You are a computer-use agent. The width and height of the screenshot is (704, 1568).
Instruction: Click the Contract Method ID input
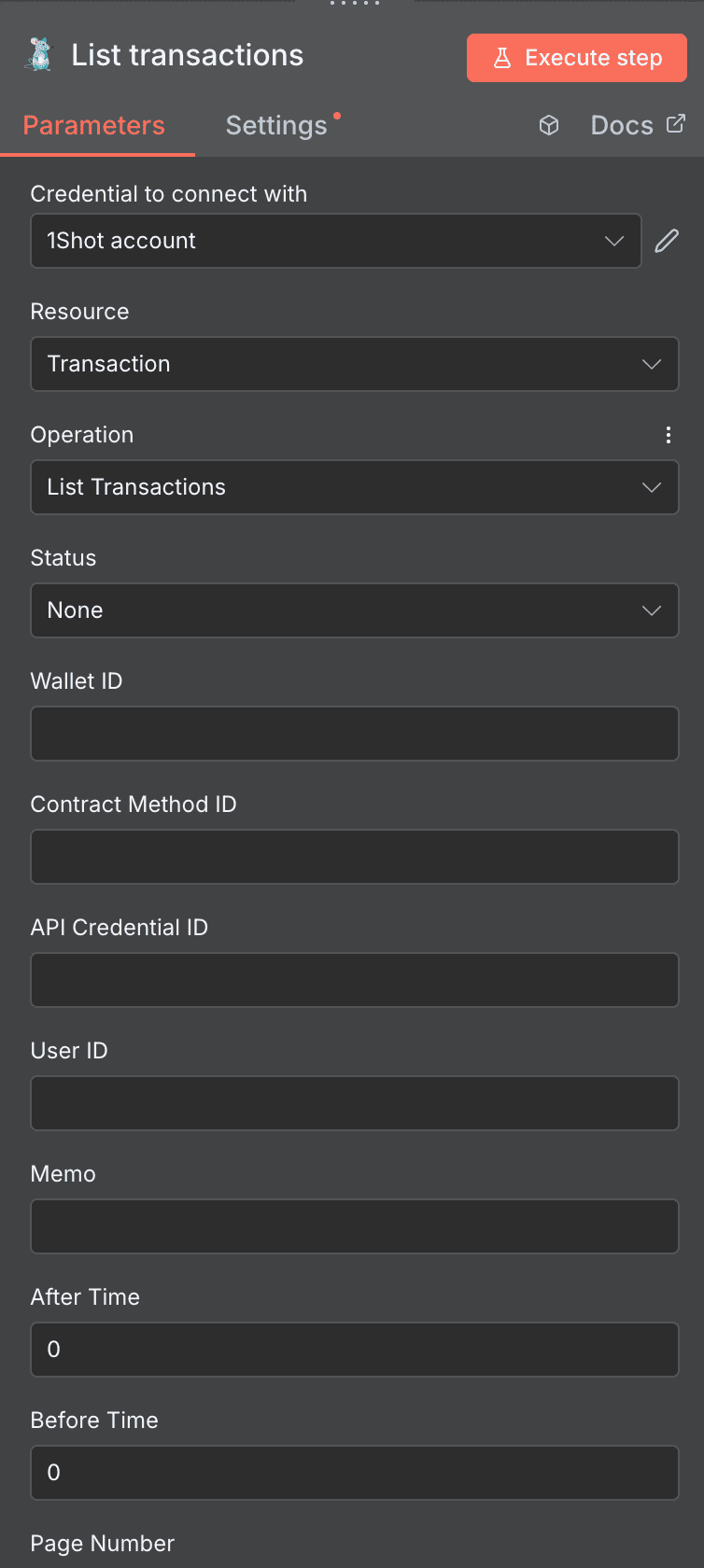click(x=355, y=857)
